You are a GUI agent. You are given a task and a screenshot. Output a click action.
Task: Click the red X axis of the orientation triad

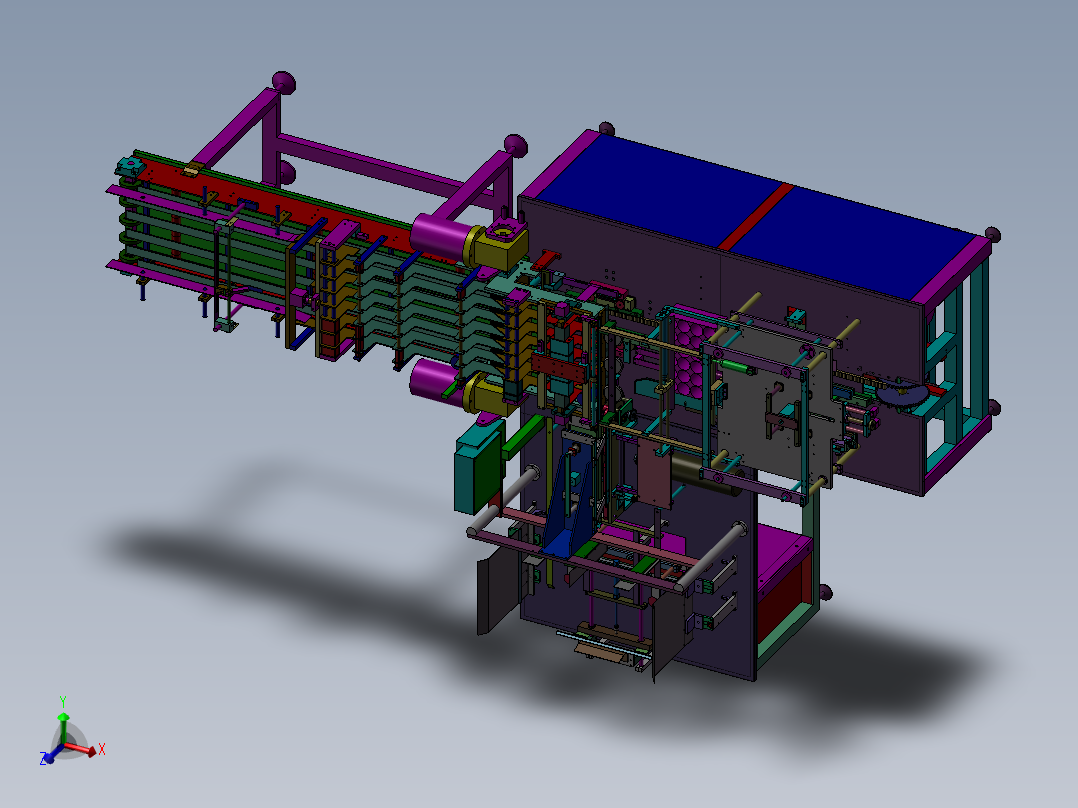point(81,749)
